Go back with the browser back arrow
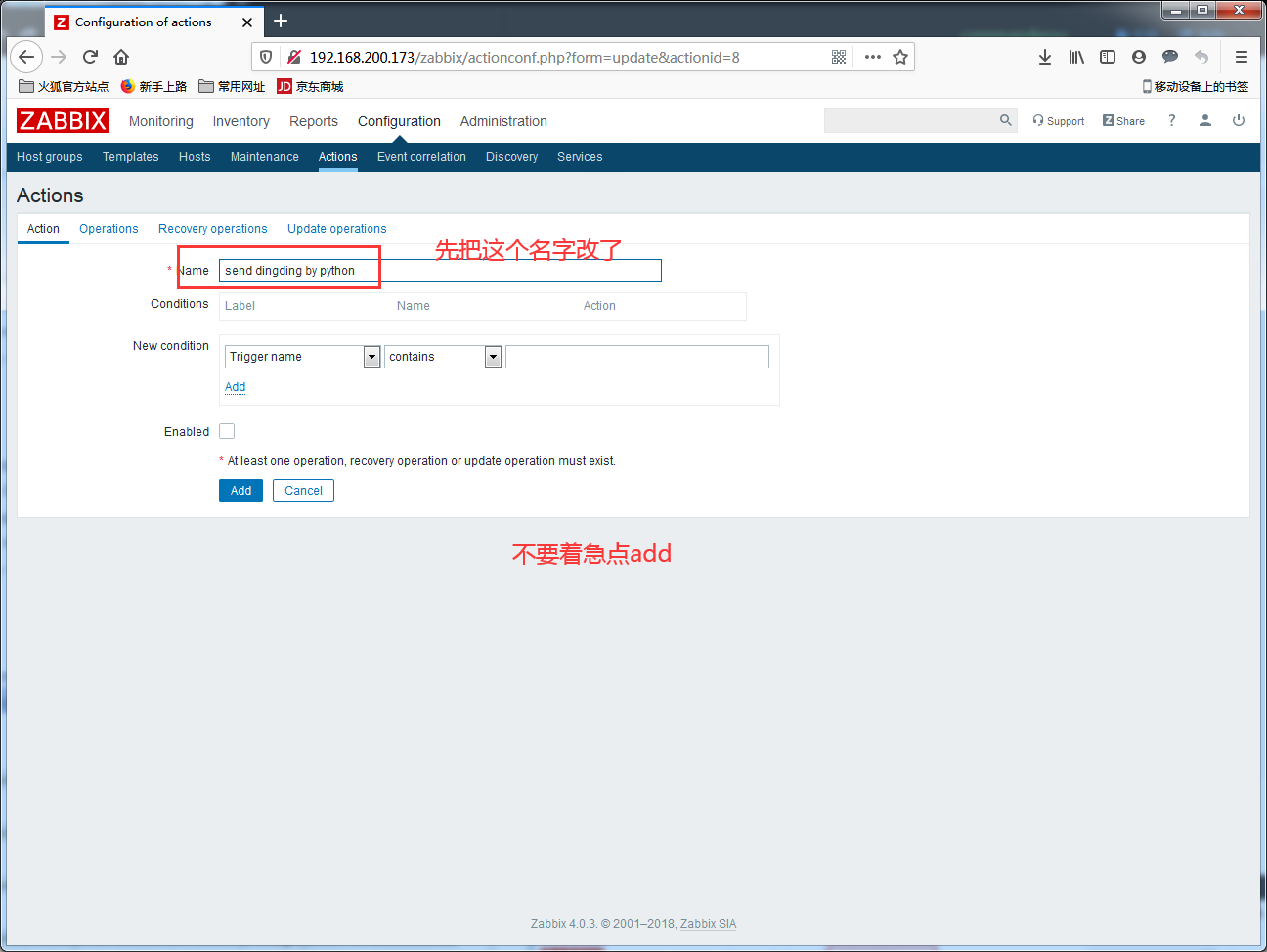1267x952 pixels. point(26,57)
